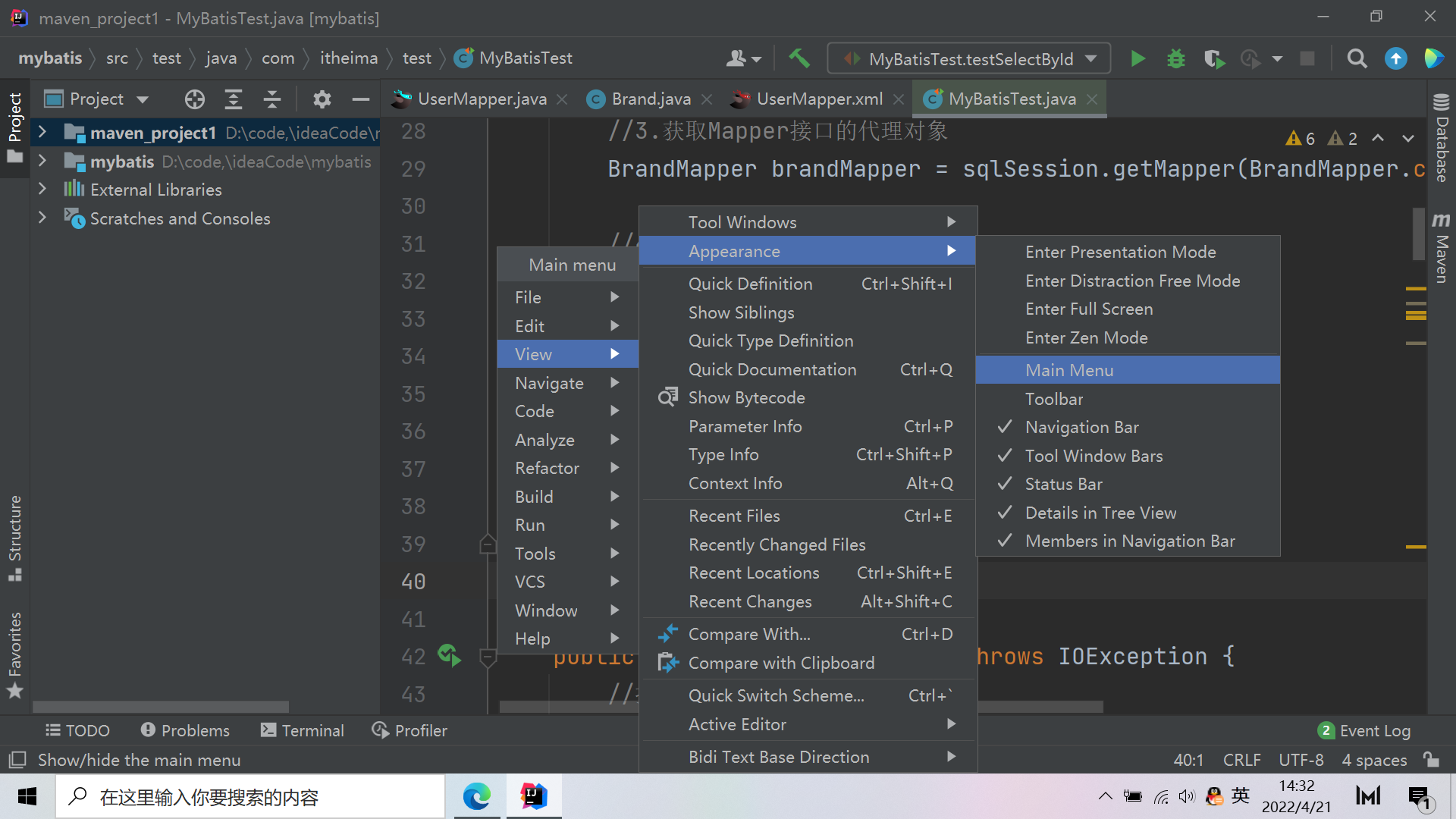Expand External Libraries tree node
This screenshot has height=819, width=1456.
coord(42,190)
